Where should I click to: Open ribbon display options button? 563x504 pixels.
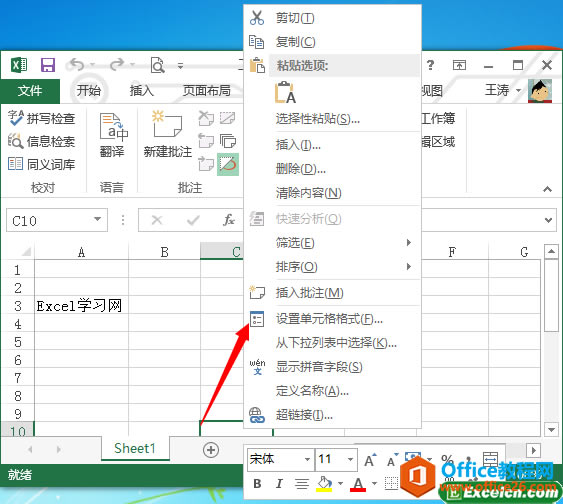(x=459, y=65)
